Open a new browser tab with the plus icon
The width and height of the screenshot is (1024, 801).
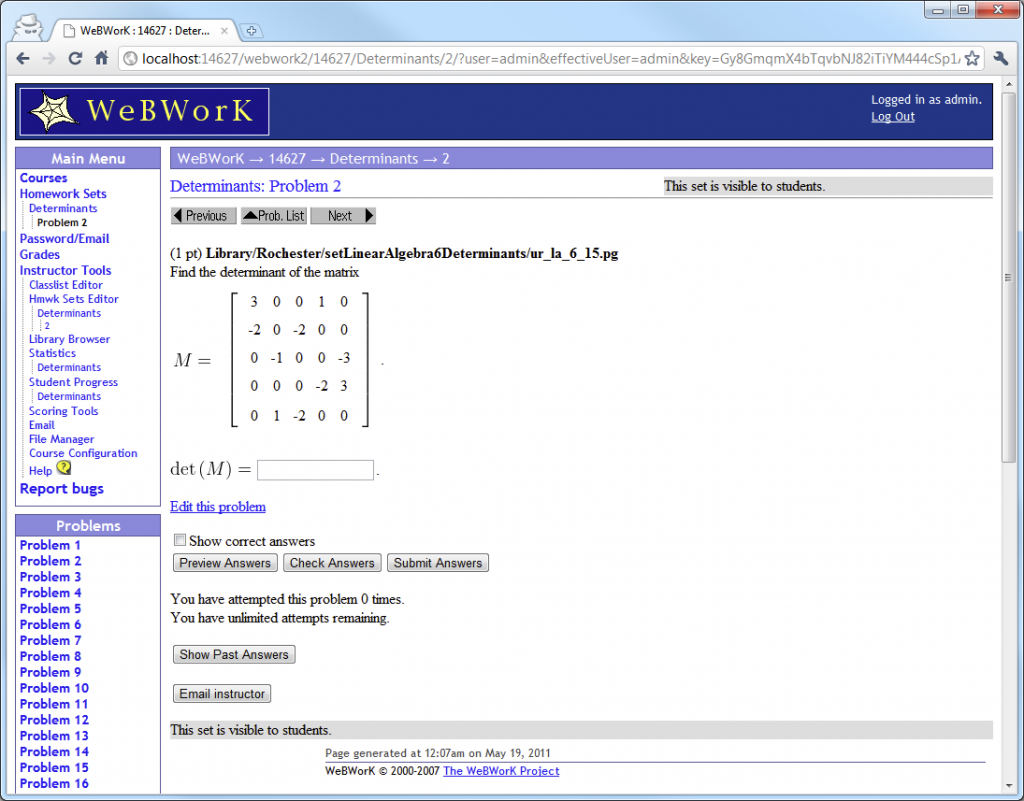point(249,30)
